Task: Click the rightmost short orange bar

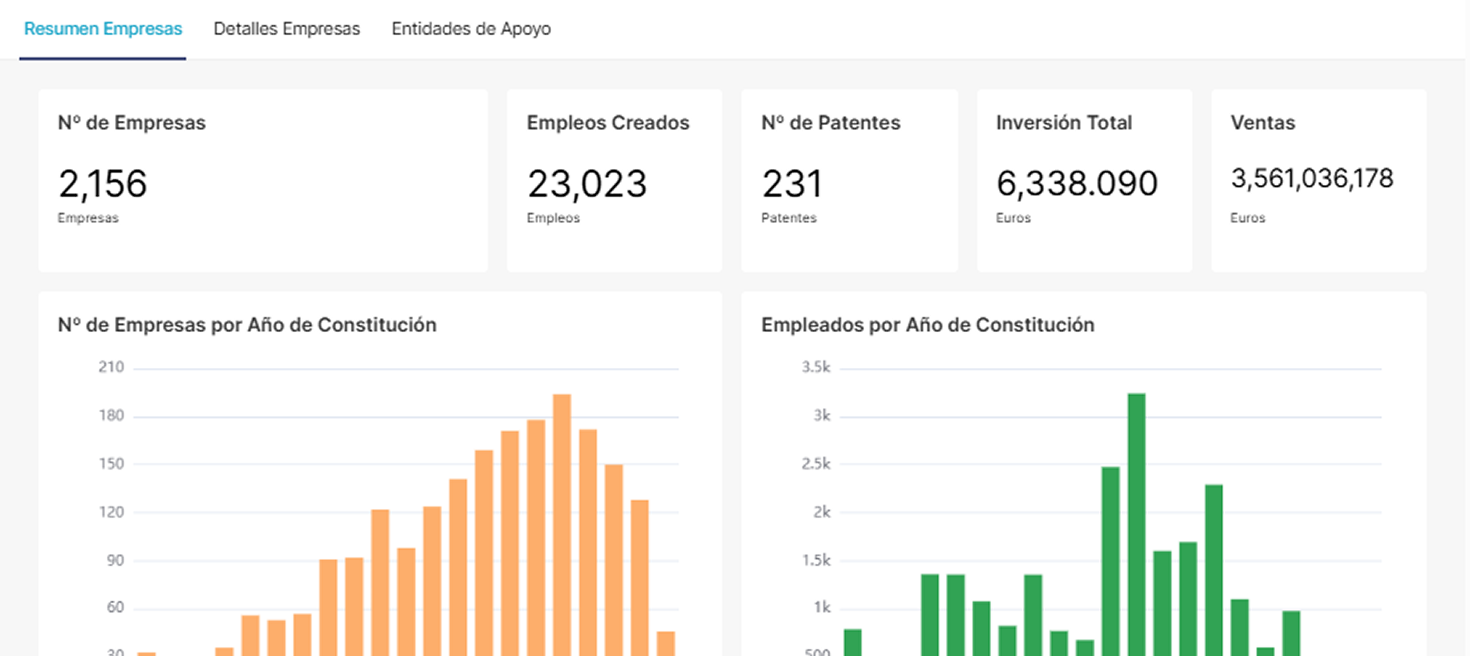Action: tap(665, 643)
